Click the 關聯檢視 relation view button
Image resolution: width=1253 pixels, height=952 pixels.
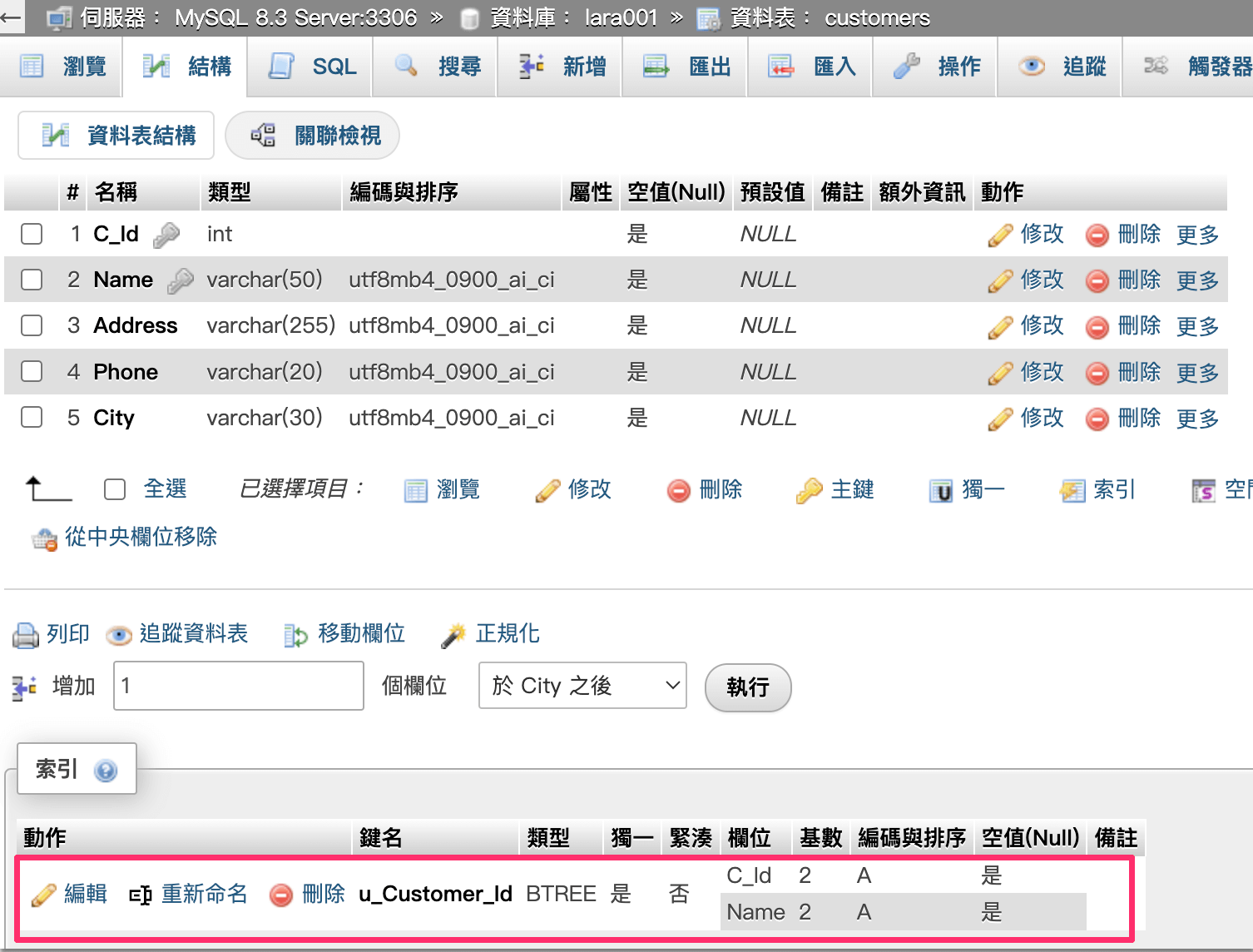tap(313, 135)
